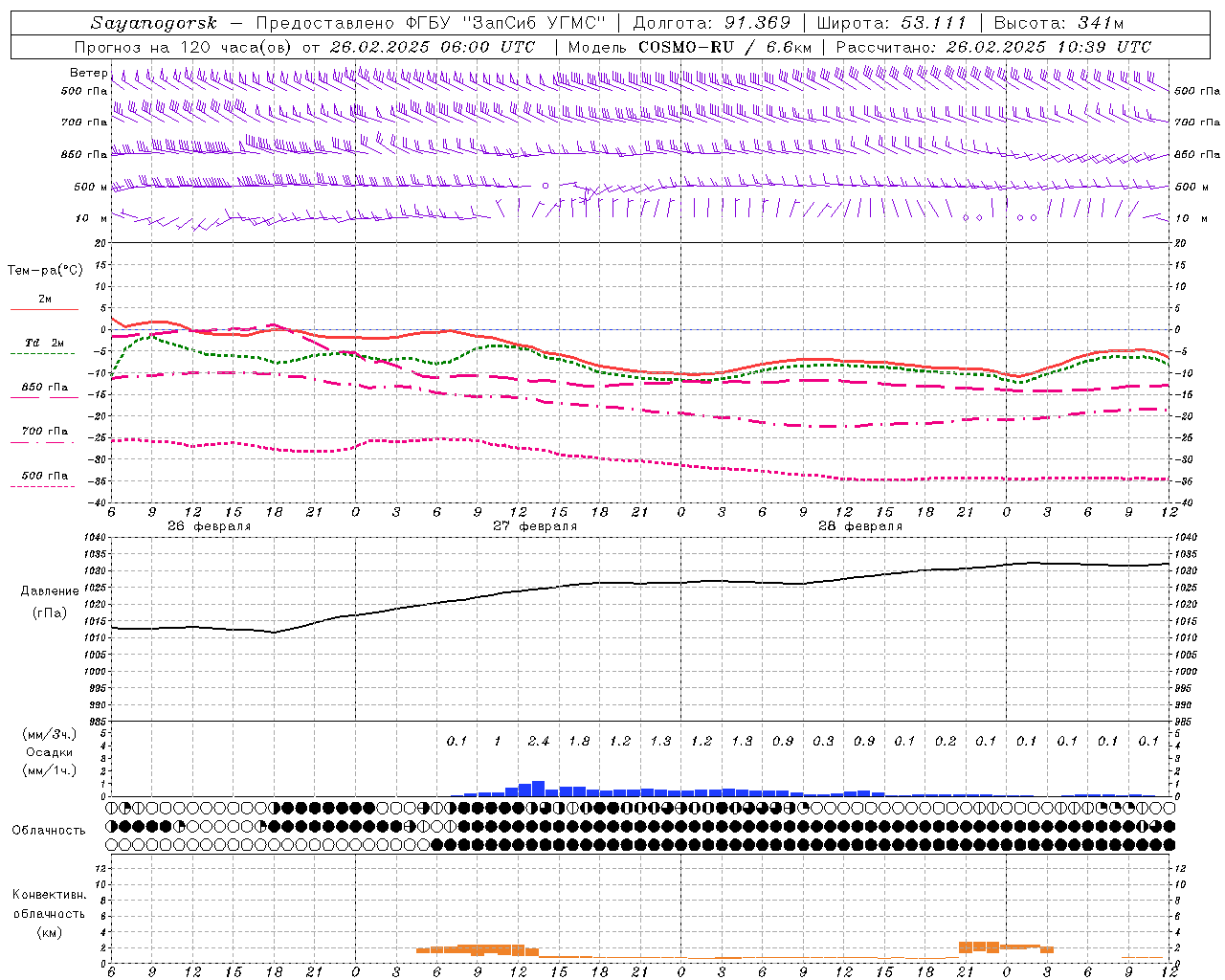Image resolution: width=1225 pixels, height=980 pixels.
Task: Click the 'Модель COSMO-RU / 6.6км' text
Action: coord(690,47)
